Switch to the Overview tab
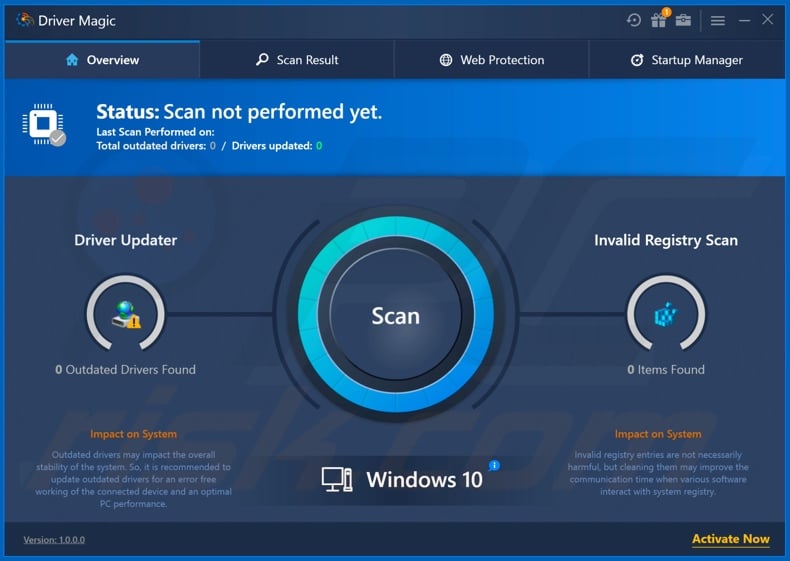 pos(102,60)
